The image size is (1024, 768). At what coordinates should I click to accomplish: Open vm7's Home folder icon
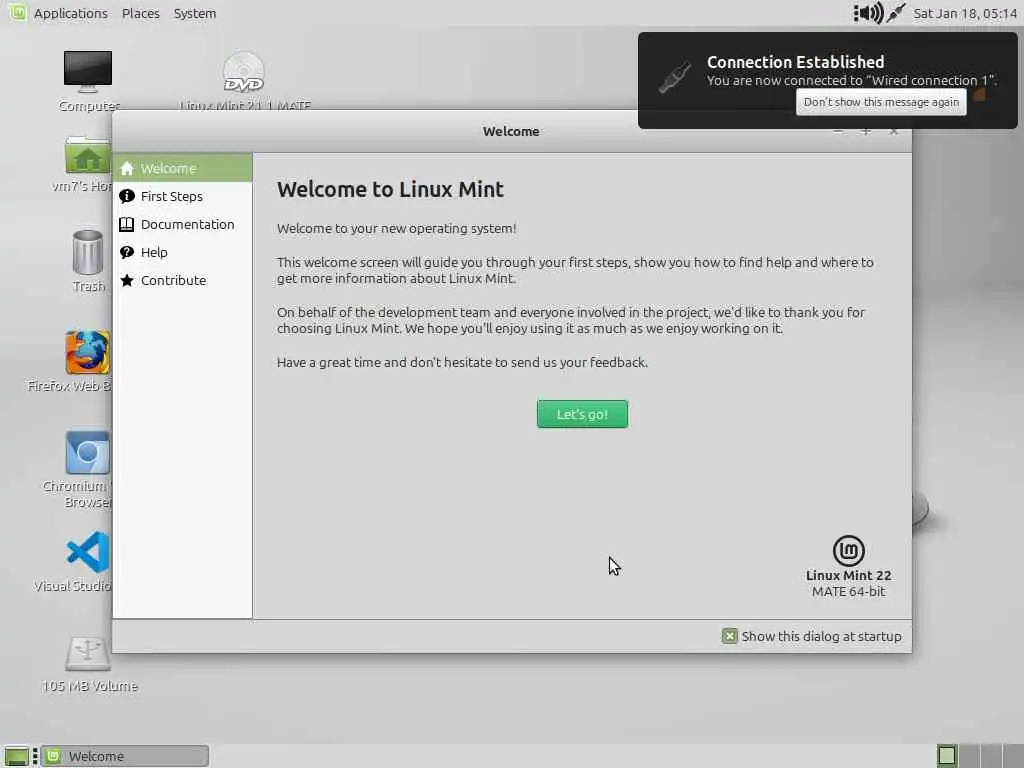click(x=88, y=155)
